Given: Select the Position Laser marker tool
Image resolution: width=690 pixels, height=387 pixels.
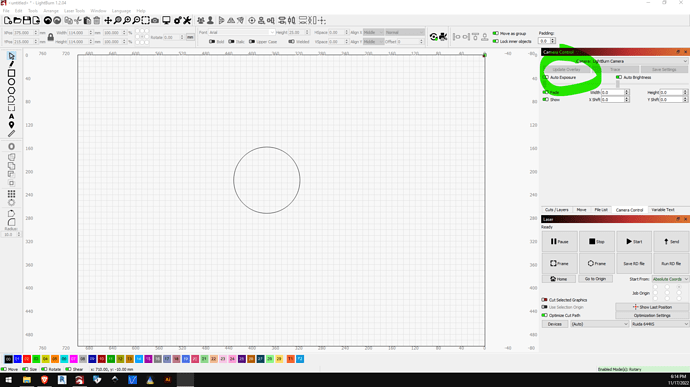Looking at the screenshot, I should pyautogui.click(x=11, y=125).
